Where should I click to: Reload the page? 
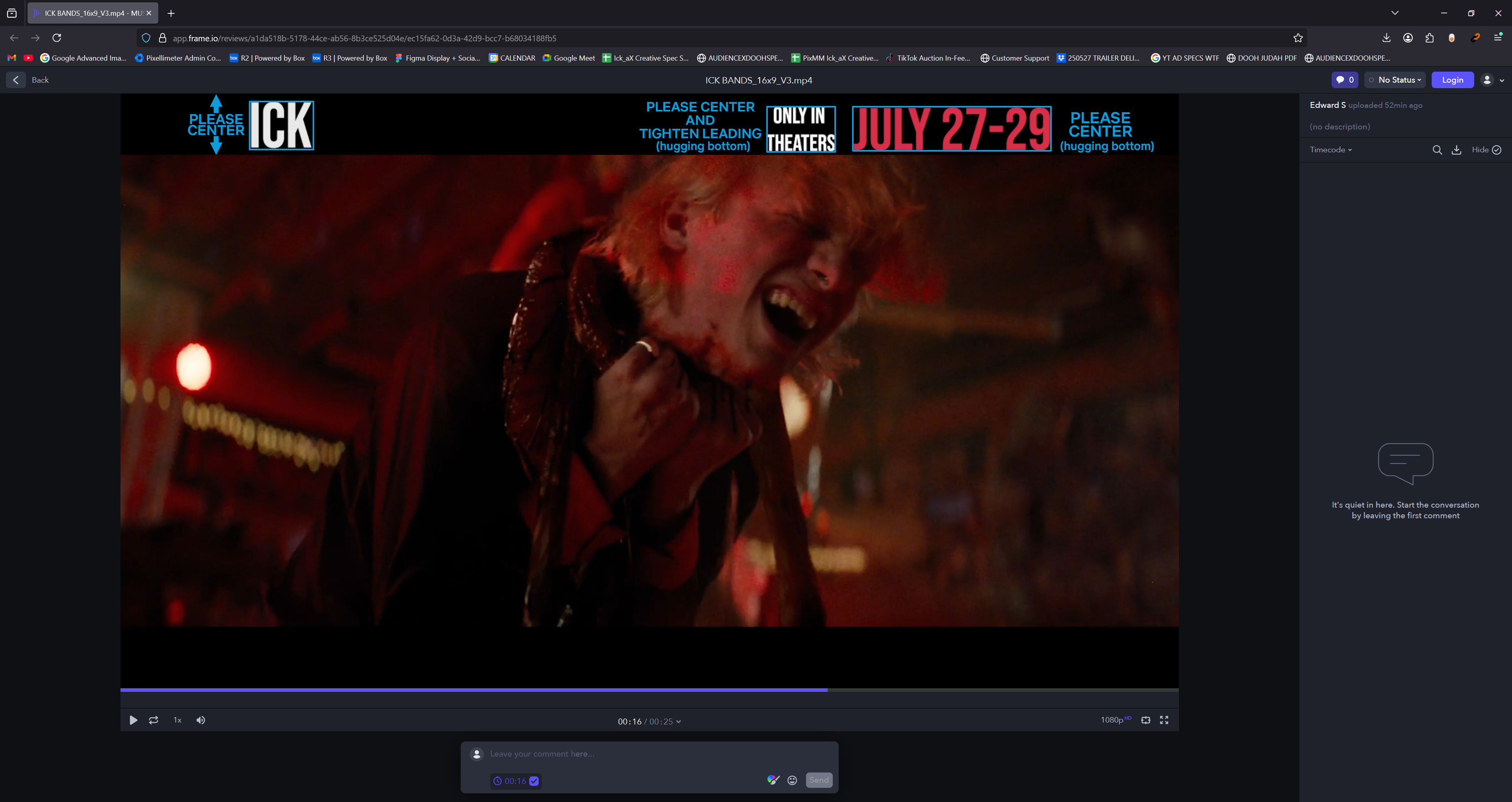coord(57,38)
